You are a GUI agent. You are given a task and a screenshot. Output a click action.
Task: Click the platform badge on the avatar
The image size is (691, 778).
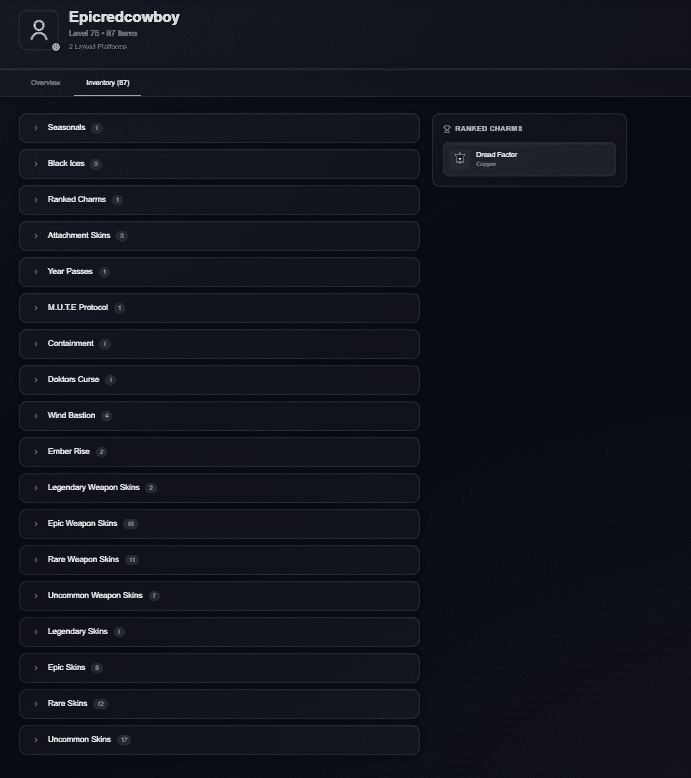coord(56,47)
